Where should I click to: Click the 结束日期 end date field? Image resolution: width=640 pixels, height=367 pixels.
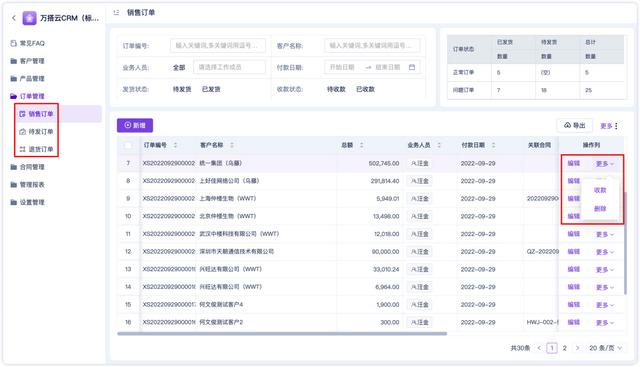tap(388, 67)
